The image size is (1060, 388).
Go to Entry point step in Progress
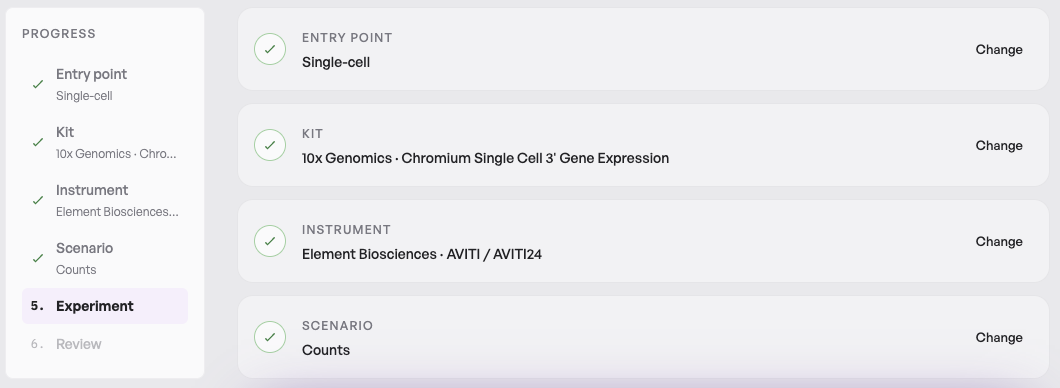point(105,84)
